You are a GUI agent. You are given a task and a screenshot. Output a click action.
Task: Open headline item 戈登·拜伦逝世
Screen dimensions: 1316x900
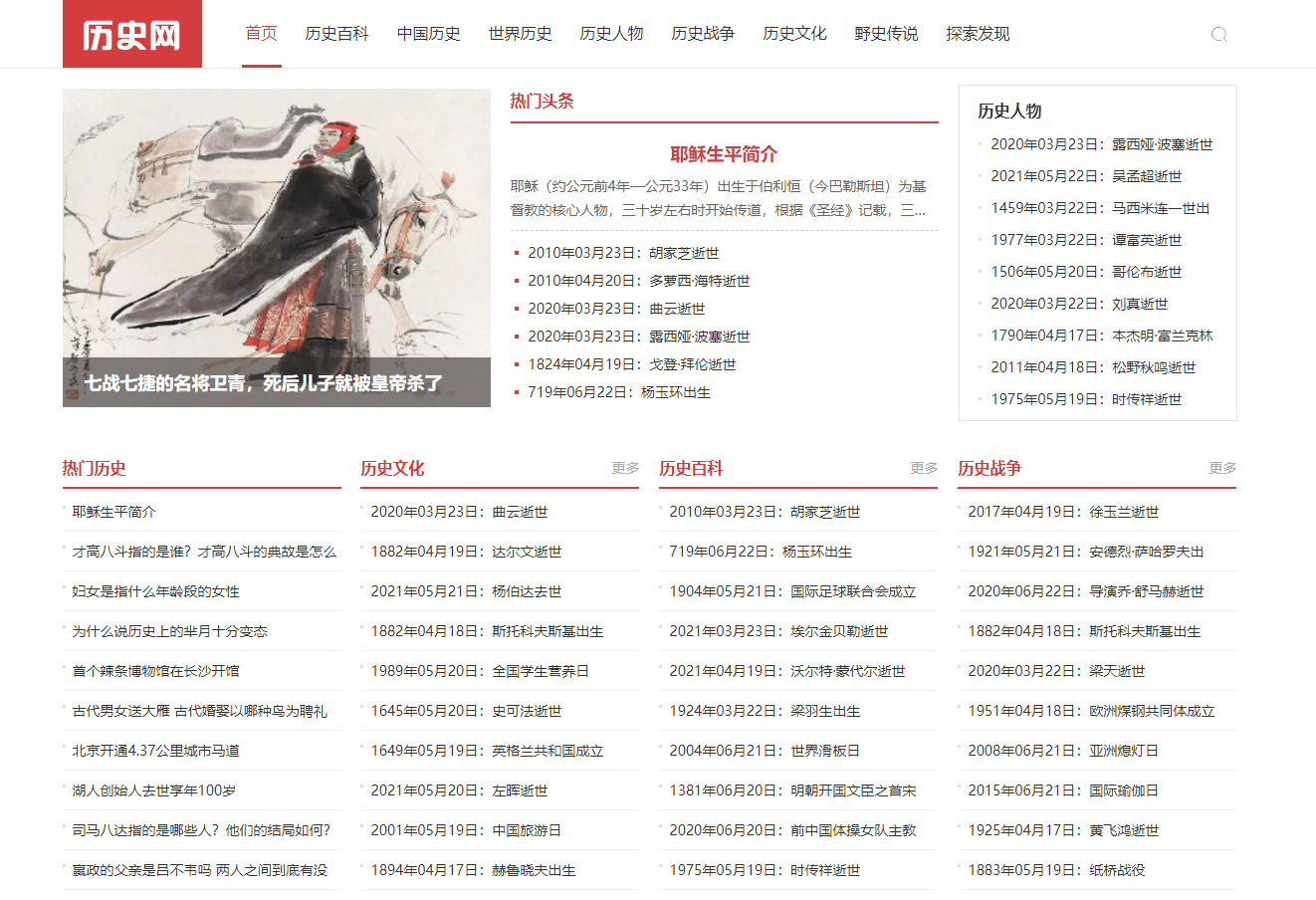[x=631, y=364]
